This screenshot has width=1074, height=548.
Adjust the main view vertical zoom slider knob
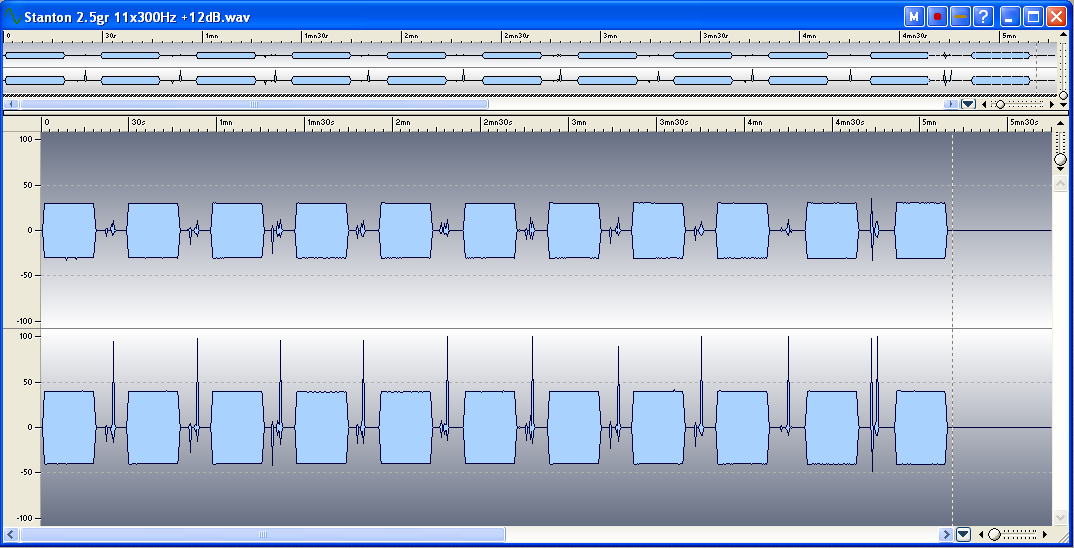tap(1060, 160)
